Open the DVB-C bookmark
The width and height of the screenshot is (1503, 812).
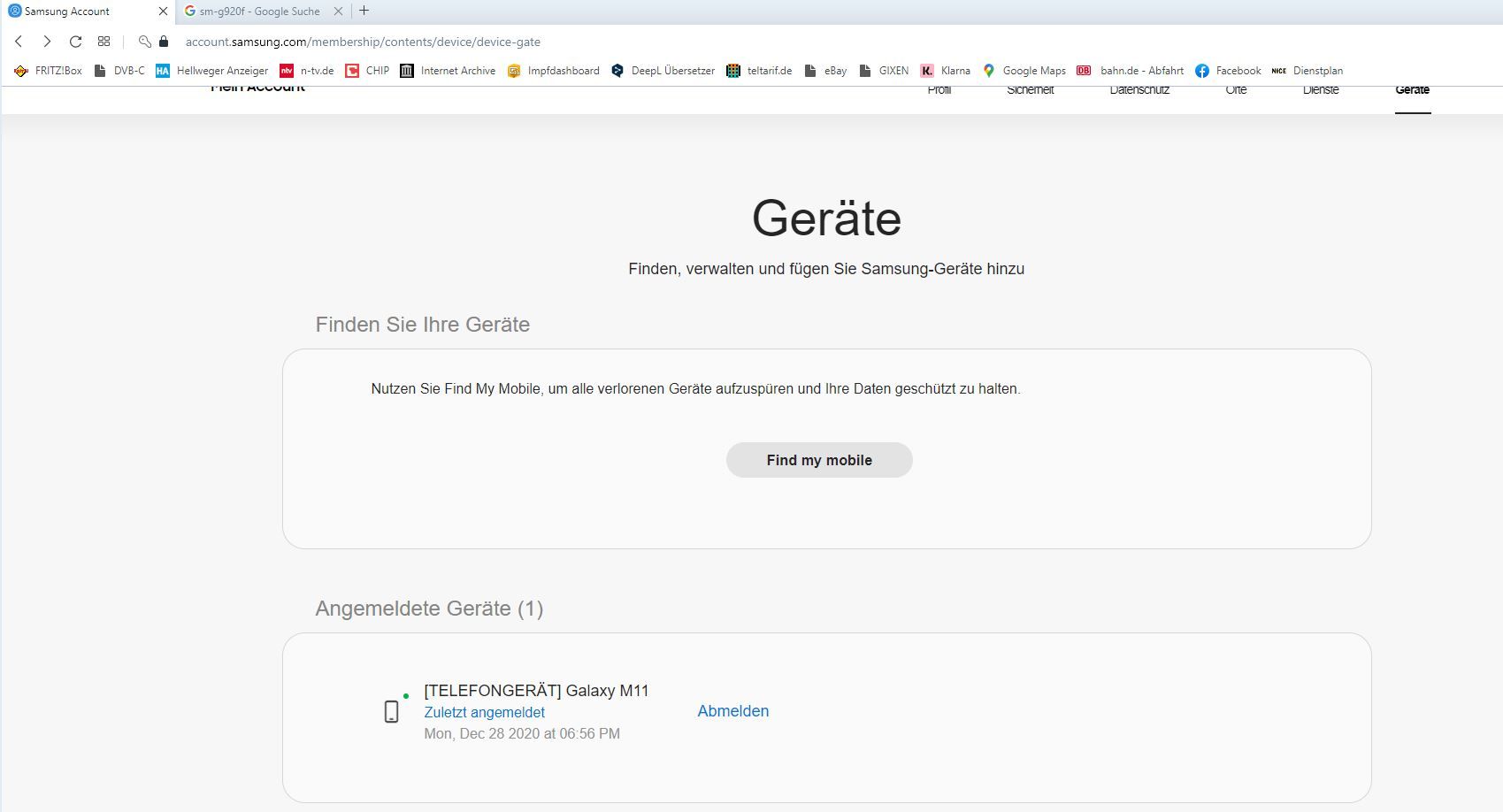pyautogui.click(x=119, y=71)
